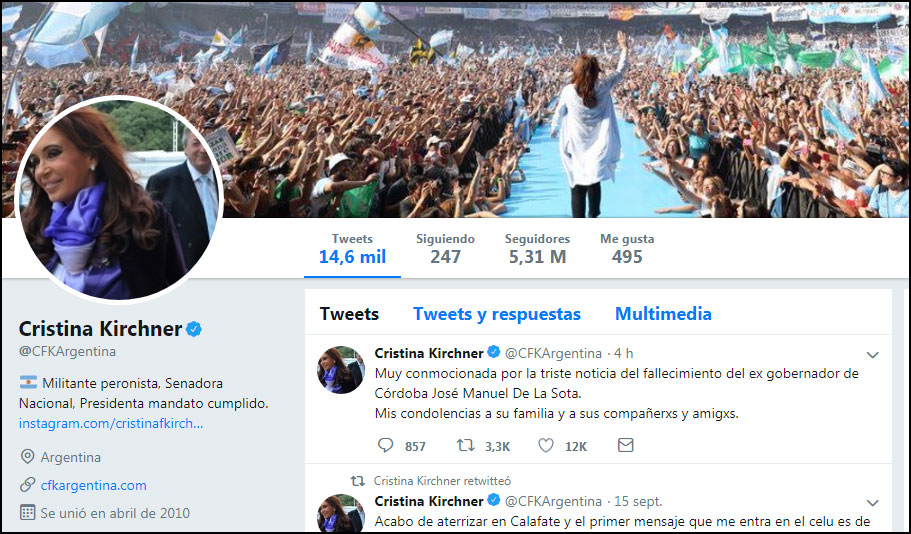Image resolution: width=911 pixels, height=534 pixels.
Task: Click the location pin icon by Argentina
Action: [27, 457]
